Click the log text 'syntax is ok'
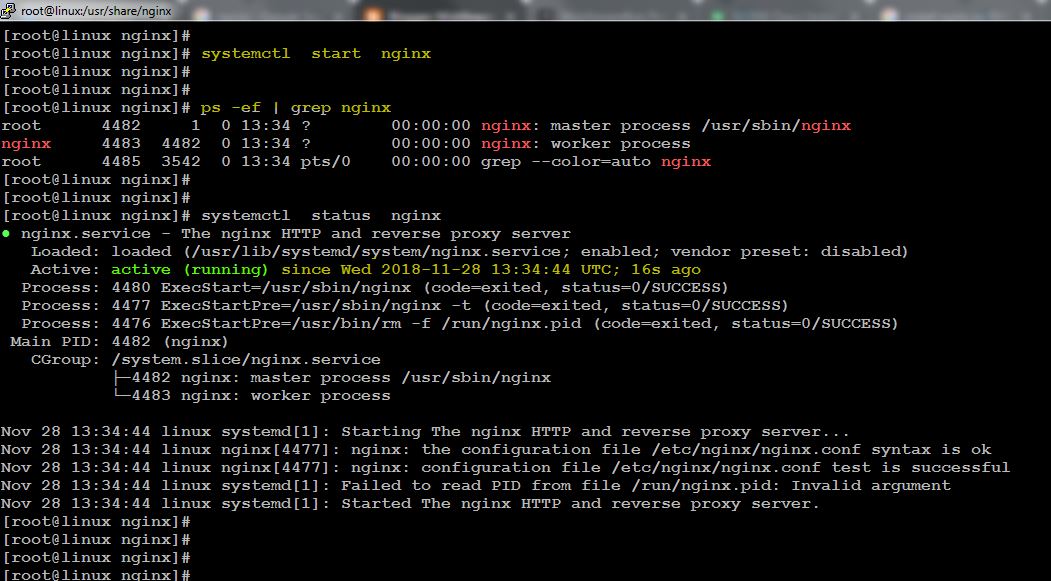This screenshot has width=1051, height=581. [931, 450]
